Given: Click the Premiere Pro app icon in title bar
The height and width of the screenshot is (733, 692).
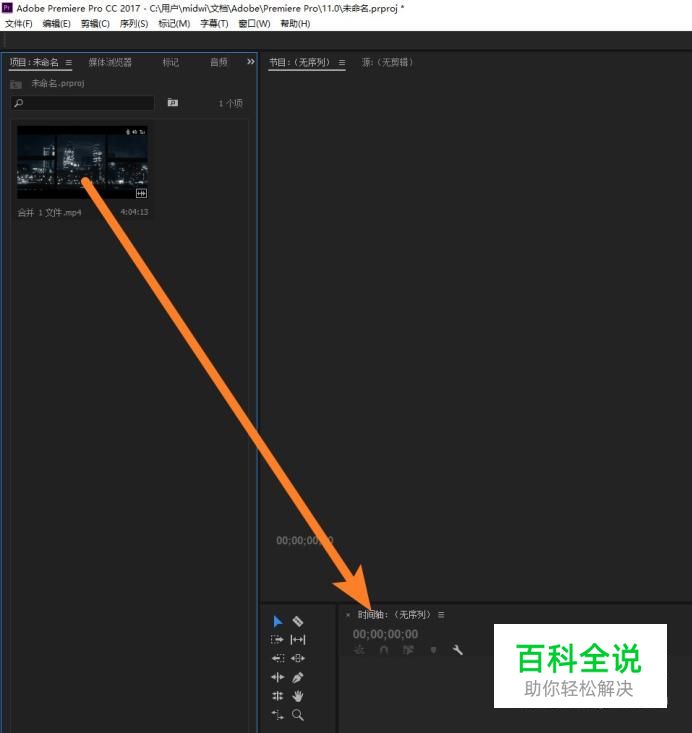Looking at the screenshot, I should coord(7,8).
